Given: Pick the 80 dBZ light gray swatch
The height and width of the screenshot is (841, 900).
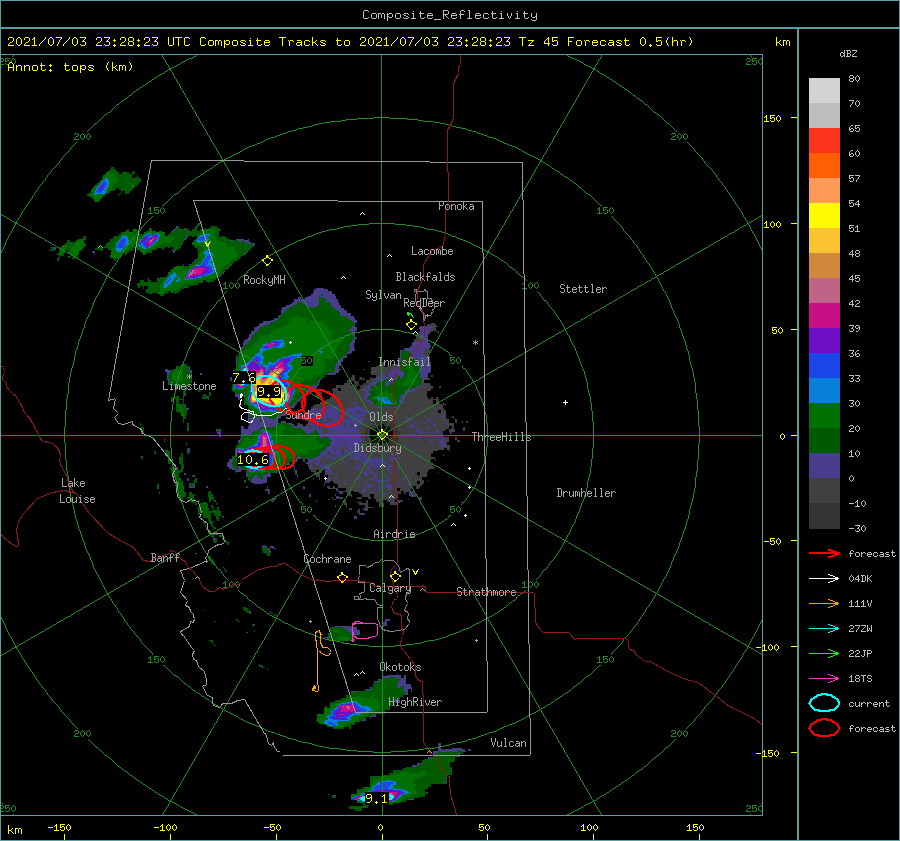Looking at the screenshot, I should tap(824, 90).
